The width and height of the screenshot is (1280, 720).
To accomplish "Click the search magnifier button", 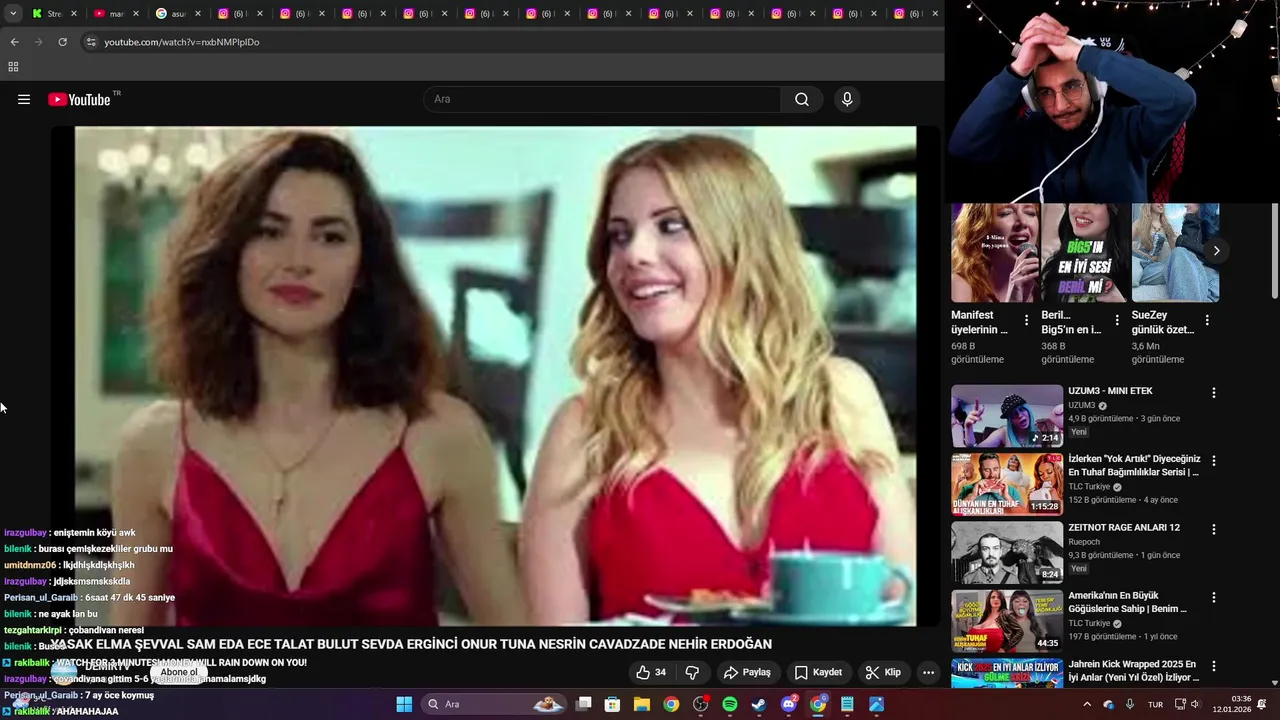I will pos(802,99).
